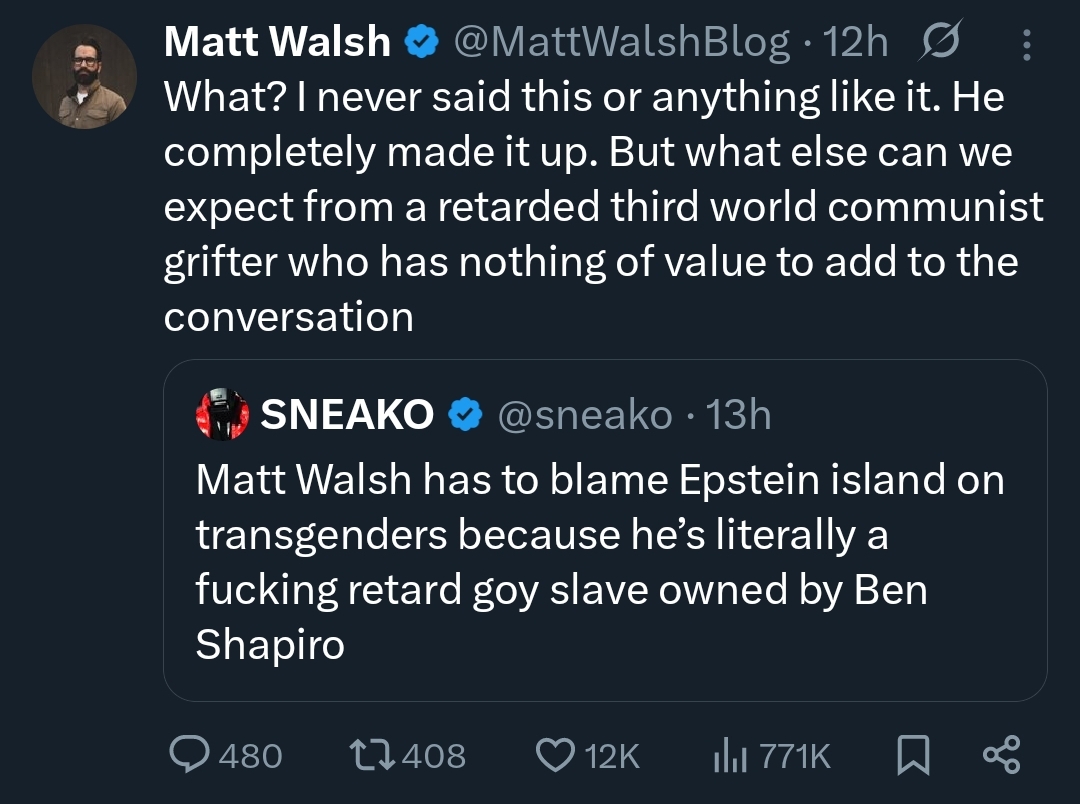The height and width of the screenshot is (804, 1080).
Task: Open the quoted tweet's 13h timestamp
Action: point(739,415)
